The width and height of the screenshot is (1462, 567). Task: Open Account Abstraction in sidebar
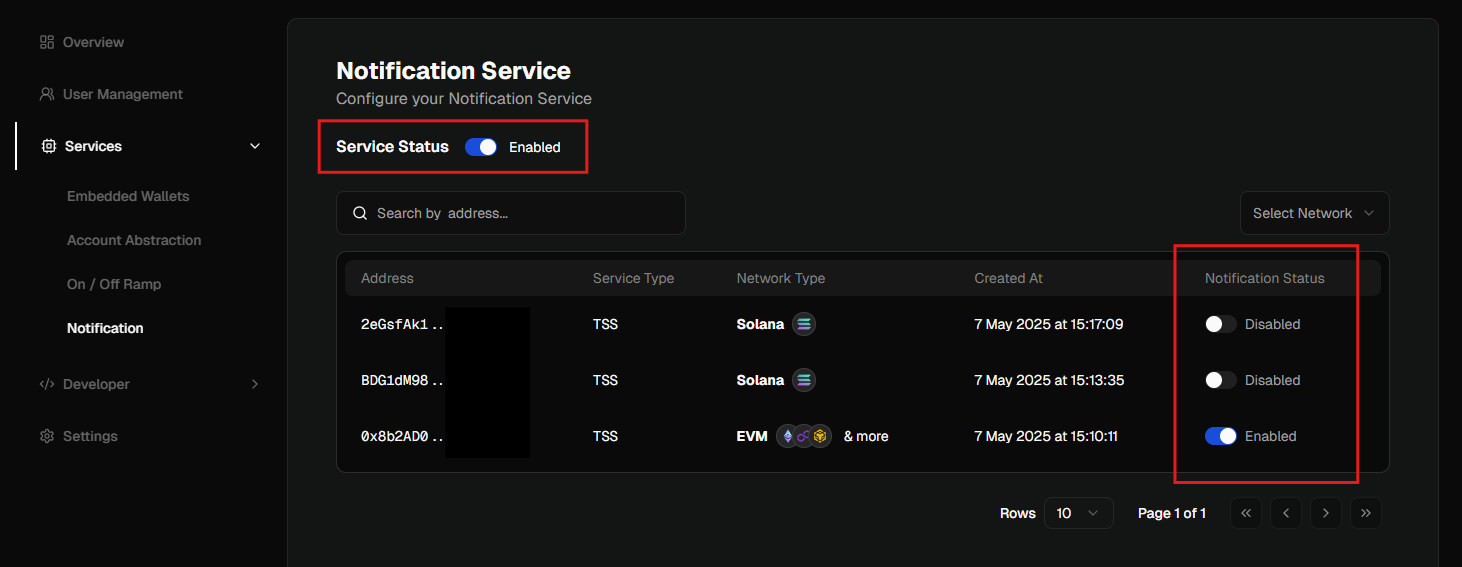tap(134, 240)
